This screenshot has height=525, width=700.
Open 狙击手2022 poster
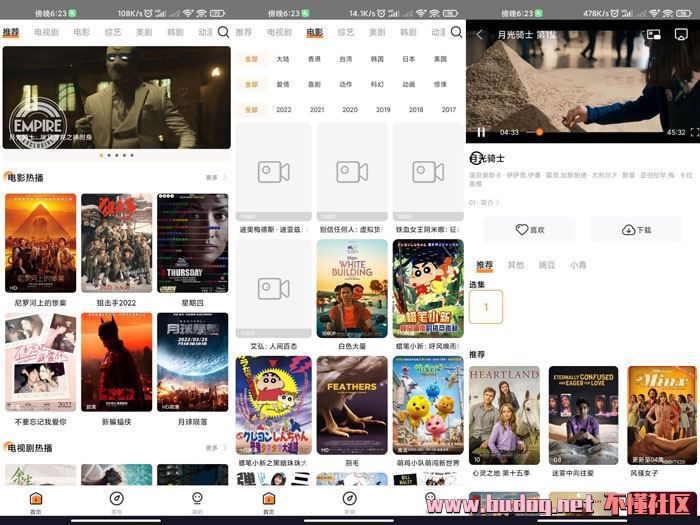click(x=117, y=243)
